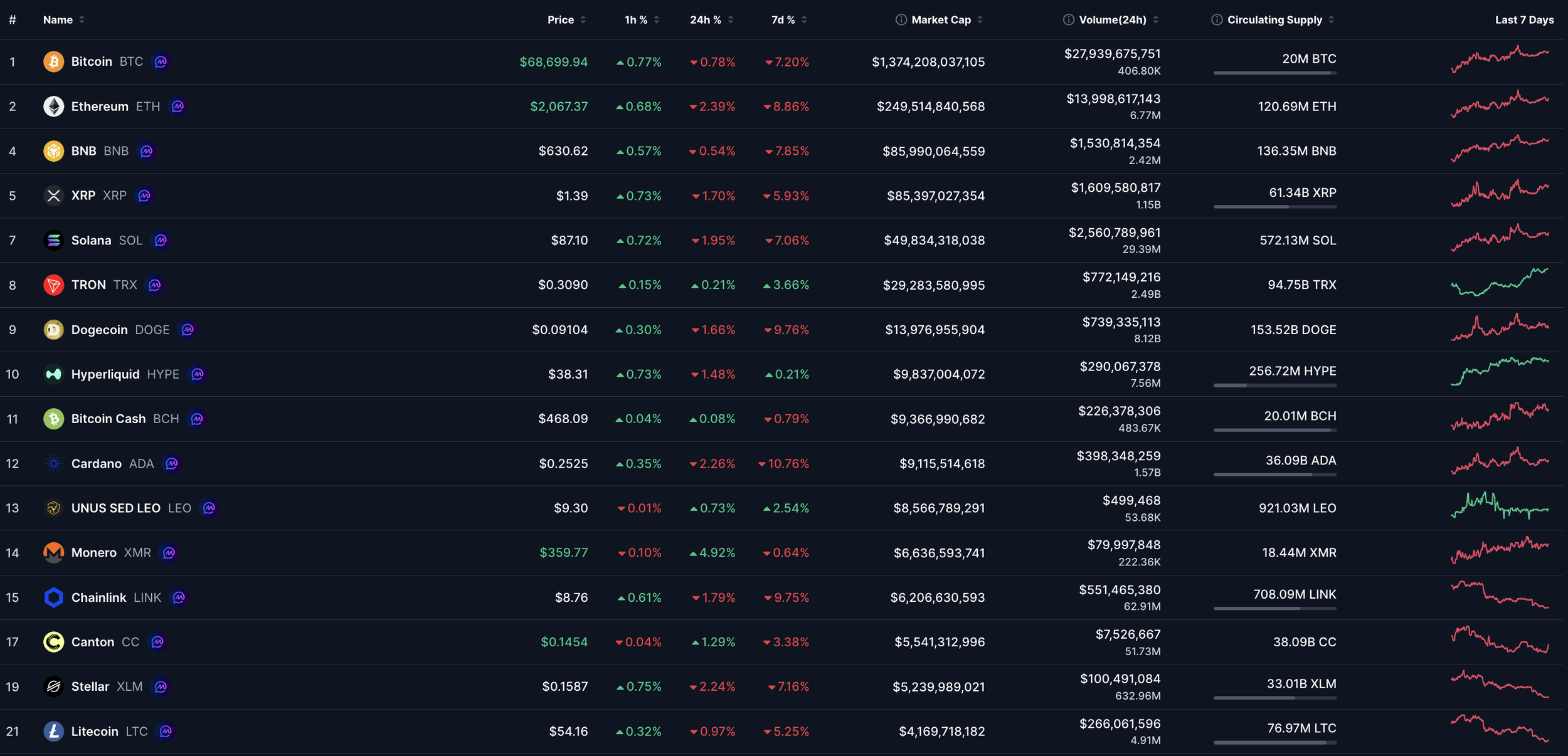
Task: Sort by 24h % change column
Action: (706, 20)
